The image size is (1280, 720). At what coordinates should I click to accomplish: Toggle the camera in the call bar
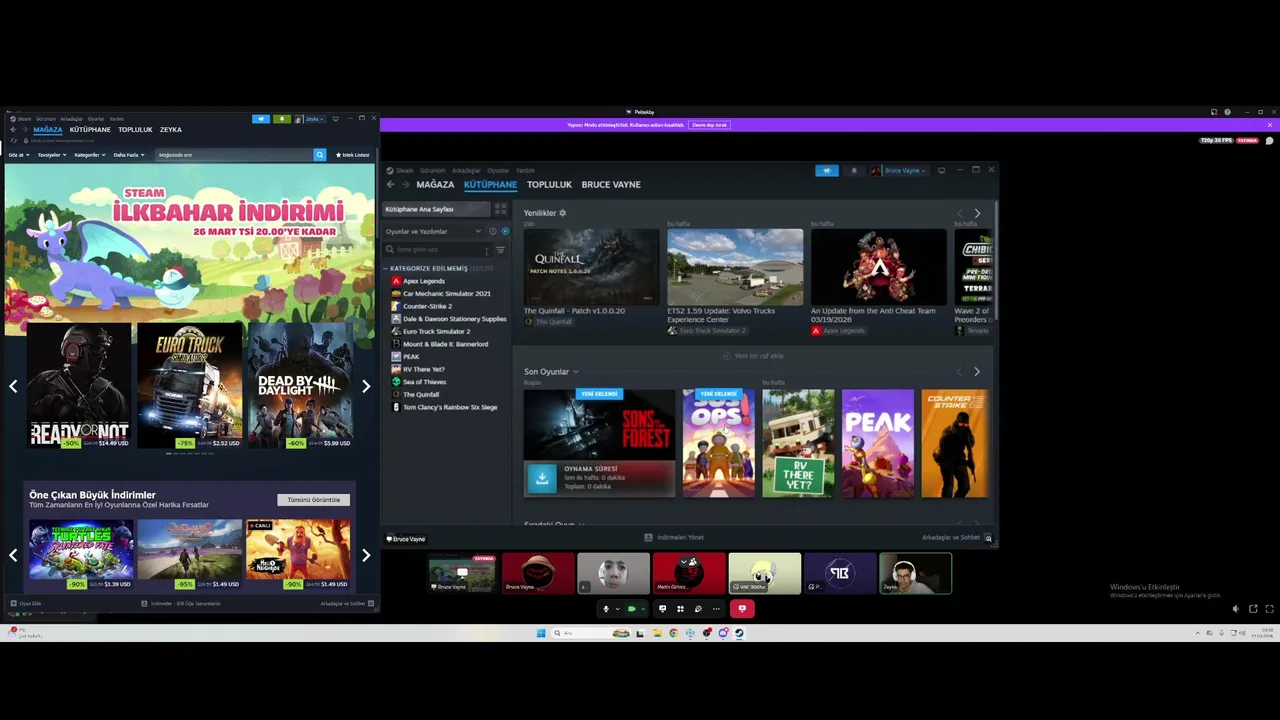(631, 609)
